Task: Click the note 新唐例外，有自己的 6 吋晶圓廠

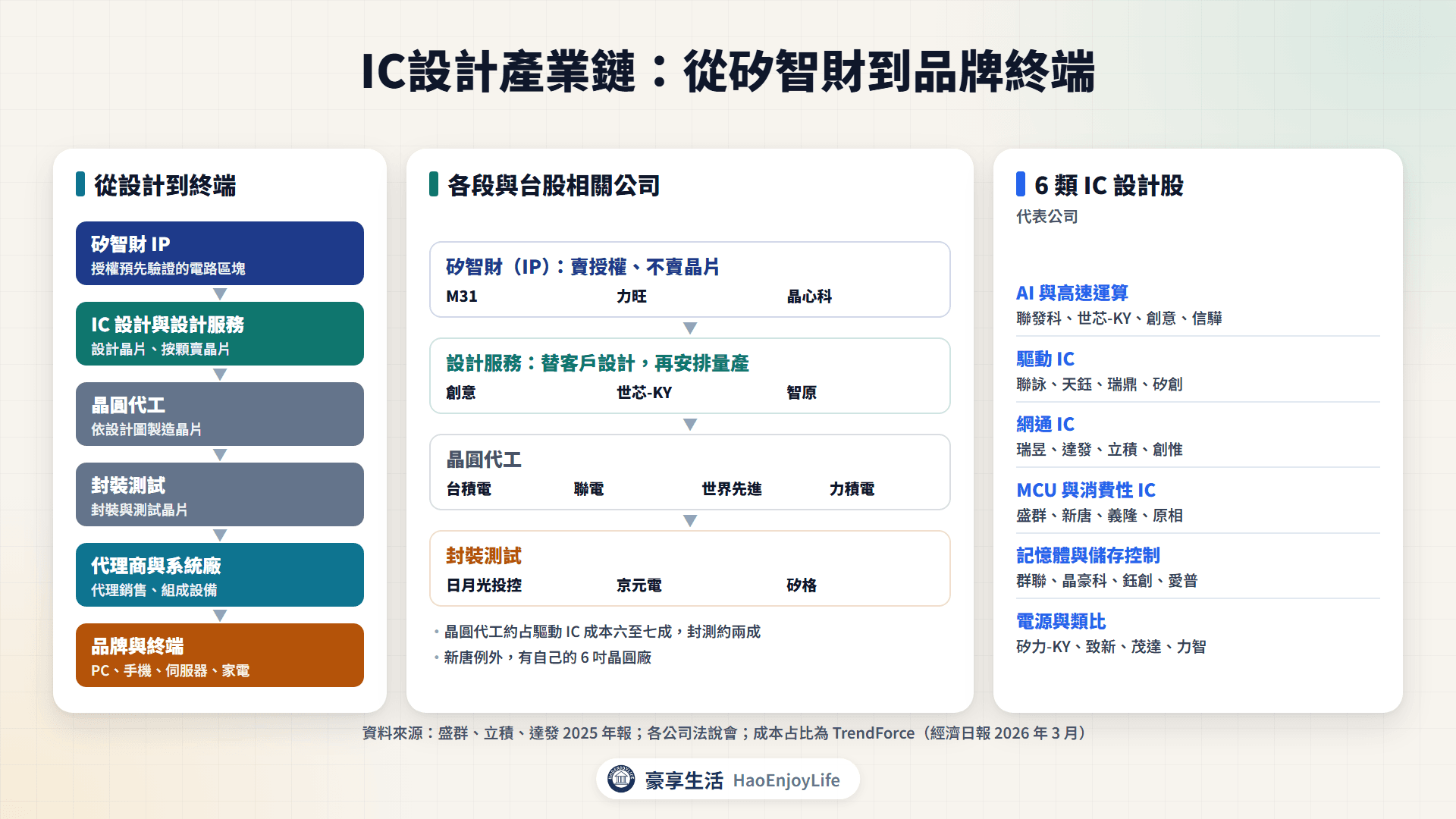Action: tap(548, 657)
